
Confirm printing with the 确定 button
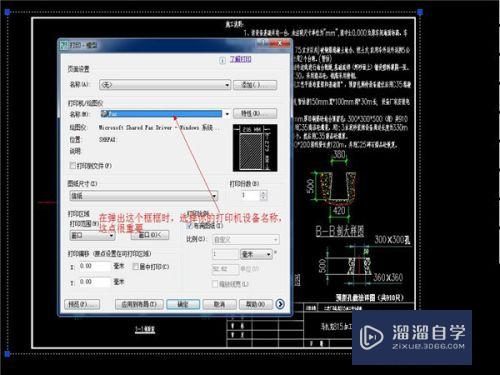pos(183,304)
